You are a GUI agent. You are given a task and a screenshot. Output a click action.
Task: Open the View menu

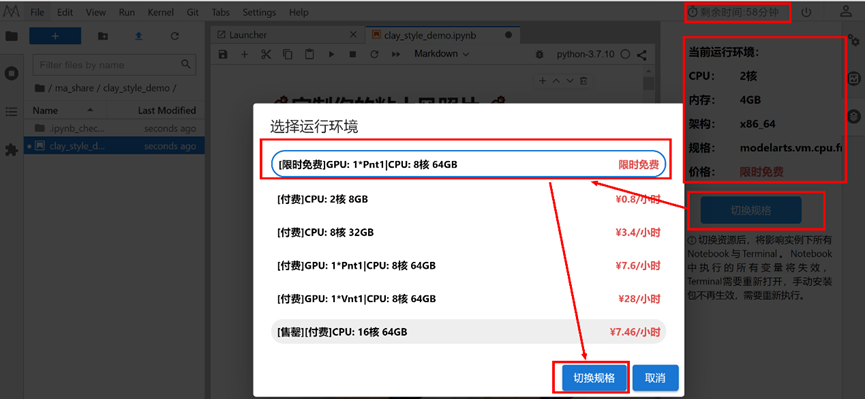96,12
